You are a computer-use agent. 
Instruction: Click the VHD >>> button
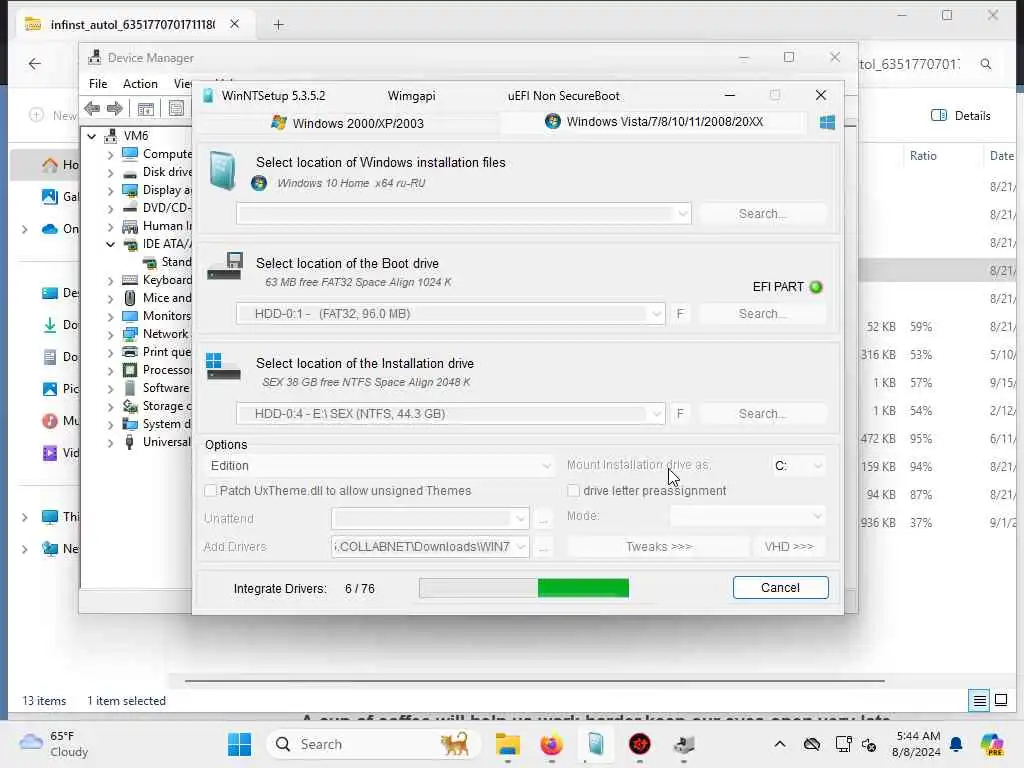pos(789,547)
